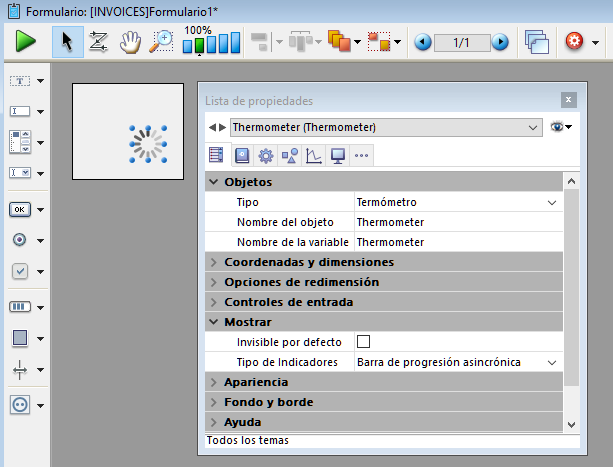The image size is (613, 467).
Task: Select the magnifier zoom tool
Action: 160,42
